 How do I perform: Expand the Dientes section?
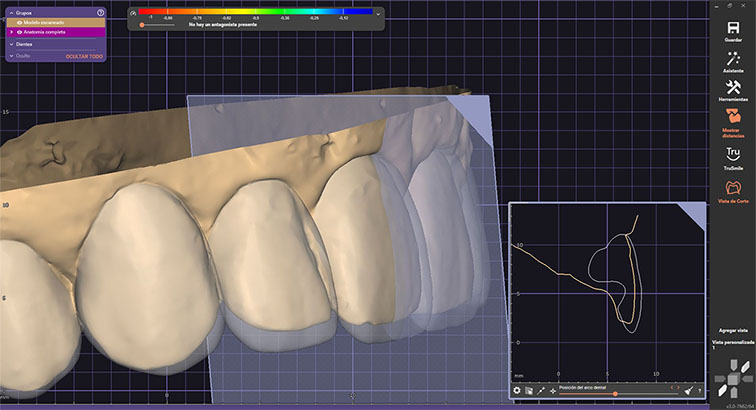(10, 44)
